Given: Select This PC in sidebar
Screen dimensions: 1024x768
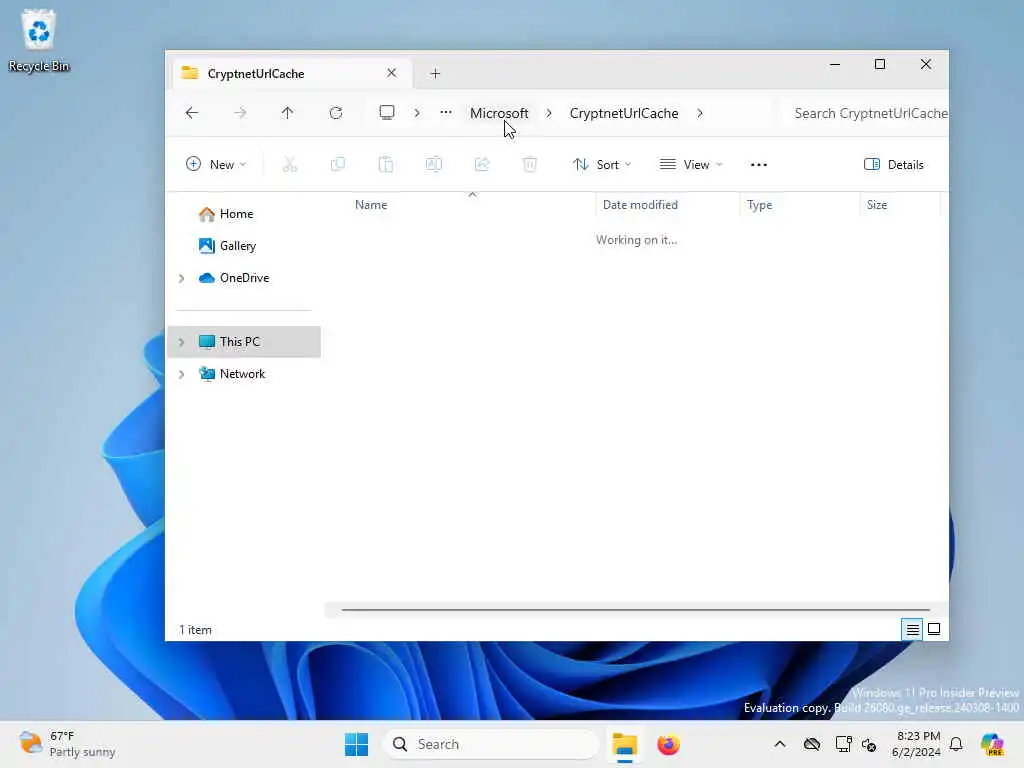Looking at the screenshot, I should tap(244, 342).
